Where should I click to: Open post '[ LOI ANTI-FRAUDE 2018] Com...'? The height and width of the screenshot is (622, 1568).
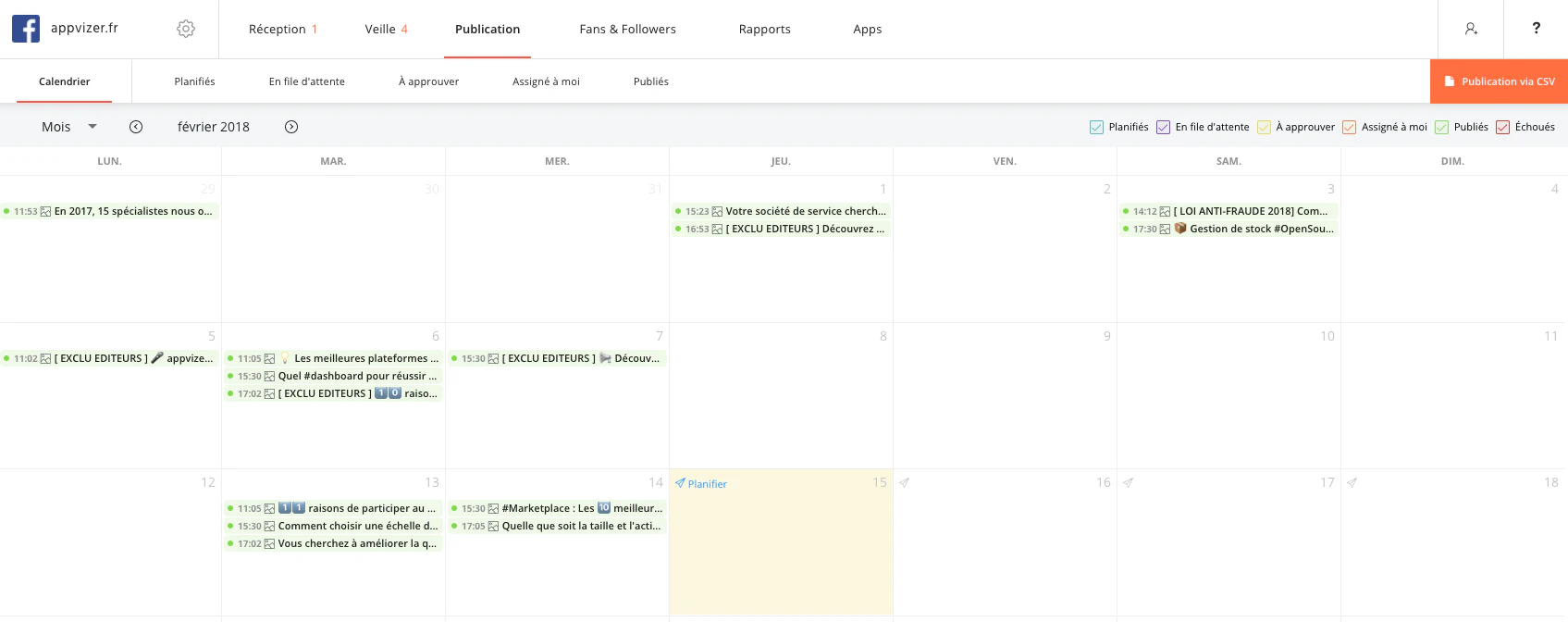[1229, 212]
